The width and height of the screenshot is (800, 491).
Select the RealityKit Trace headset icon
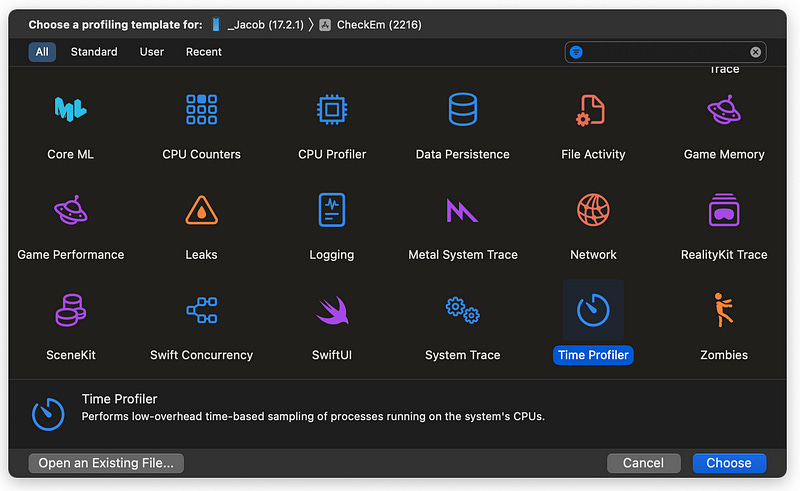(724, 210)
